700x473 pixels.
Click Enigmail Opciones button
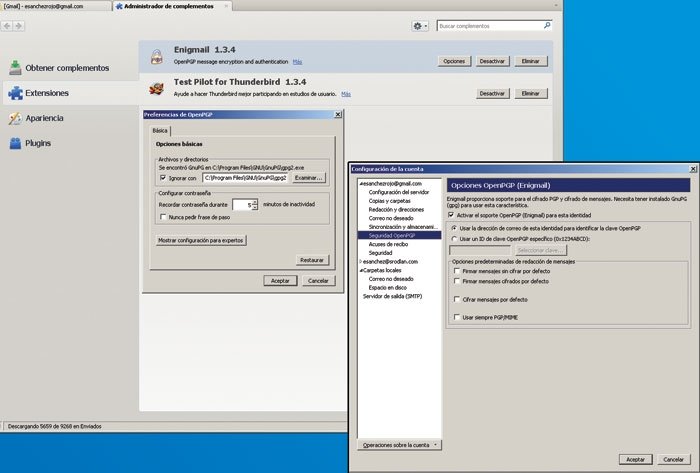(x=454, y=61)
